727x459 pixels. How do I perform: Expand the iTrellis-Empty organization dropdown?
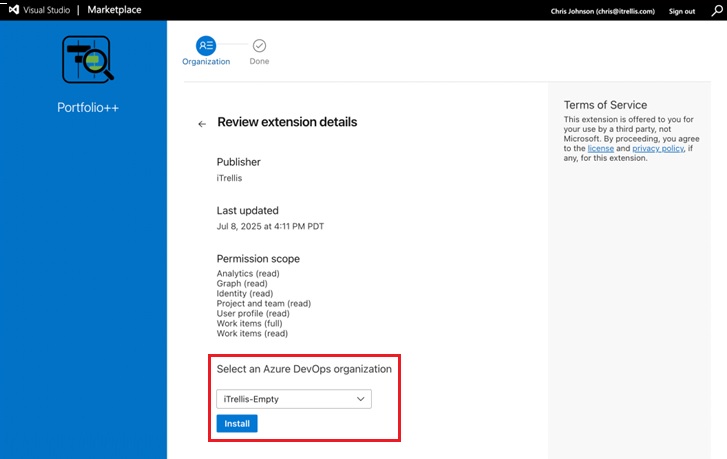pyautogui.click(x=294, y=399)
